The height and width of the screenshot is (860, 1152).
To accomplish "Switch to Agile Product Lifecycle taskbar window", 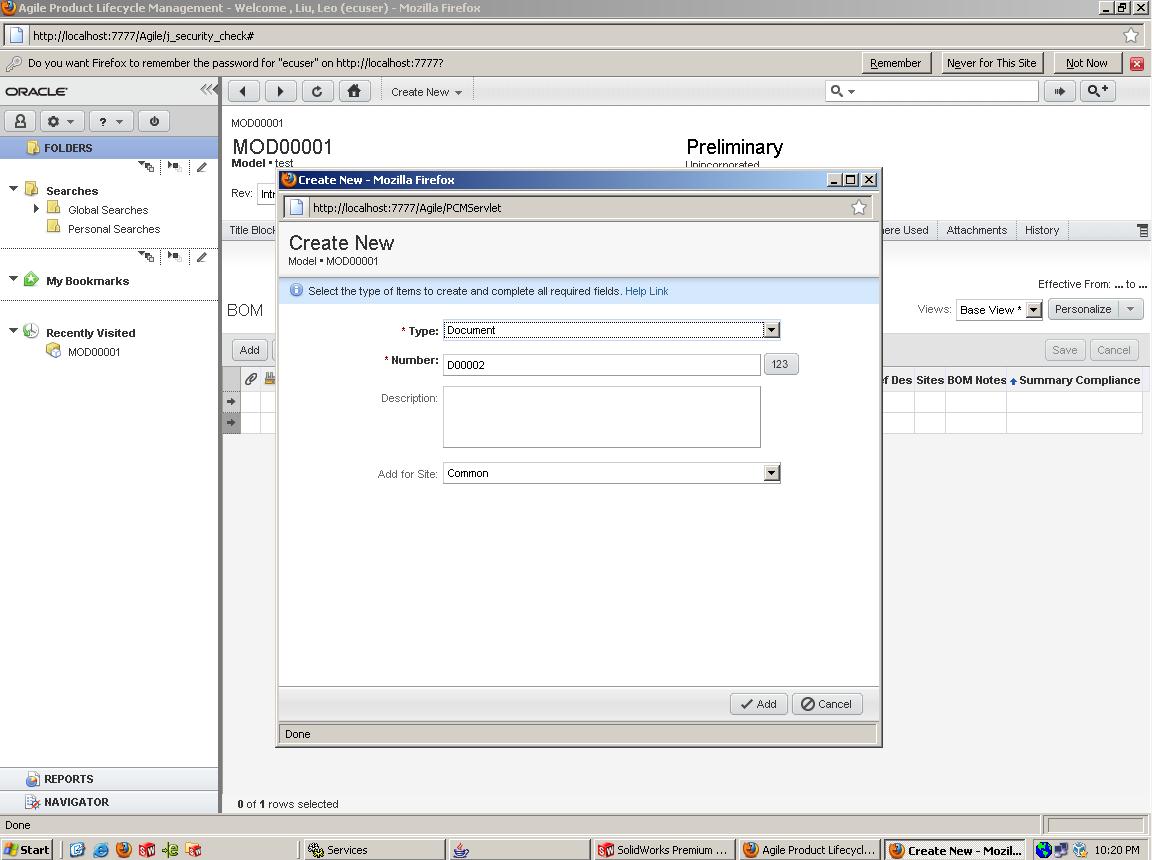I will [810, 850].
